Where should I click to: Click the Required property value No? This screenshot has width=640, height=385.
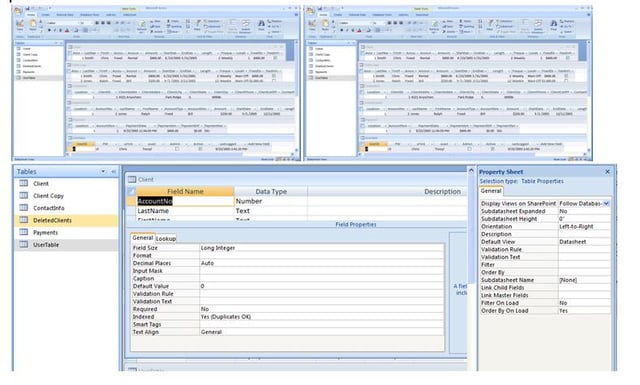click(321, 309)
